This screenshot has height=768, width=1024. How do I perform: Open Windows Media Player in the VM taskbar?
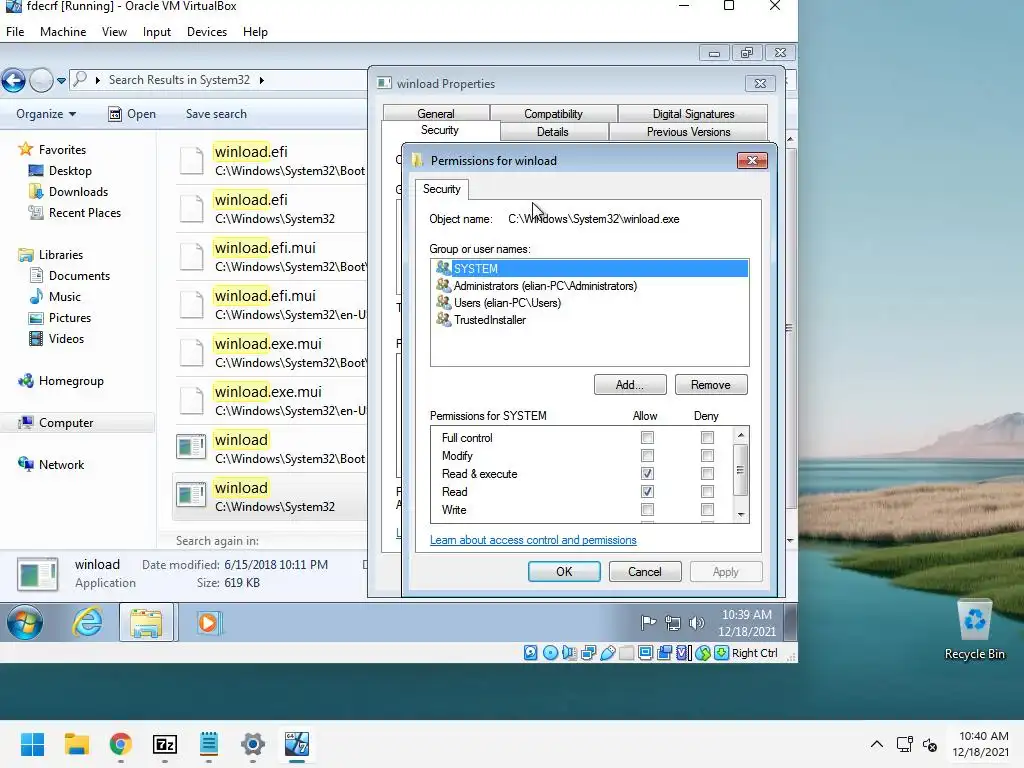(x=208, y=622)
